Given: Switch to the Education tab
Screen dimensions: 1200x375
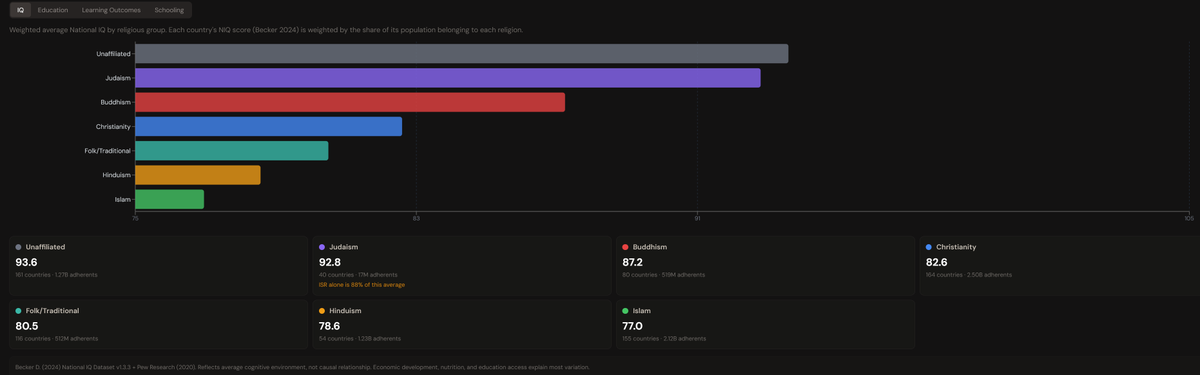Looking at the screenshot, I should click(53, 10).
